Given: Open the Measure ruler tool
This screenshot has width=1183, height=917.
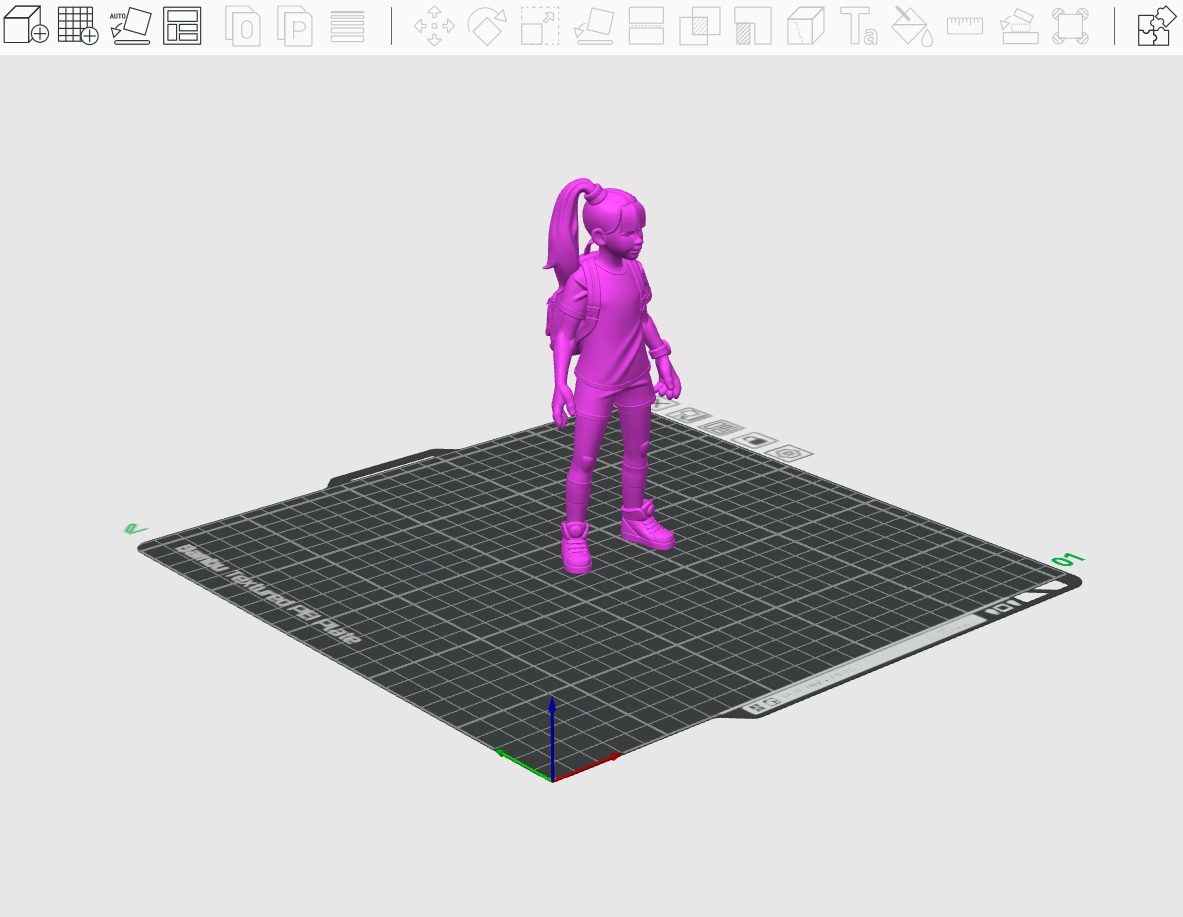Looking at the screenshot, I should point(965,25).
